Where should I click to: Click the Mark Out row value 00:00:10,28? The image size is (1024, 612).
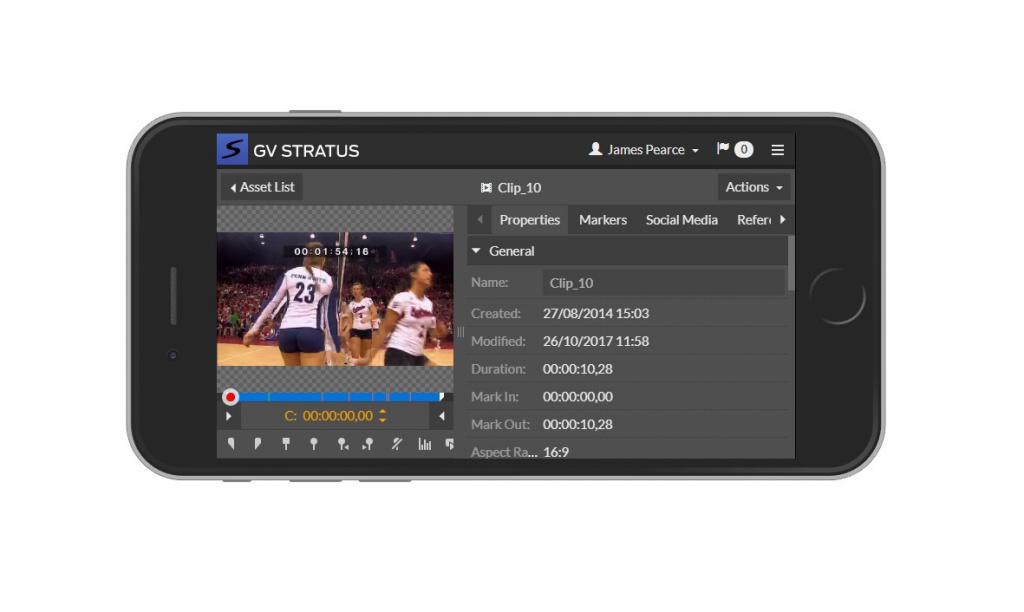point(577,425)
